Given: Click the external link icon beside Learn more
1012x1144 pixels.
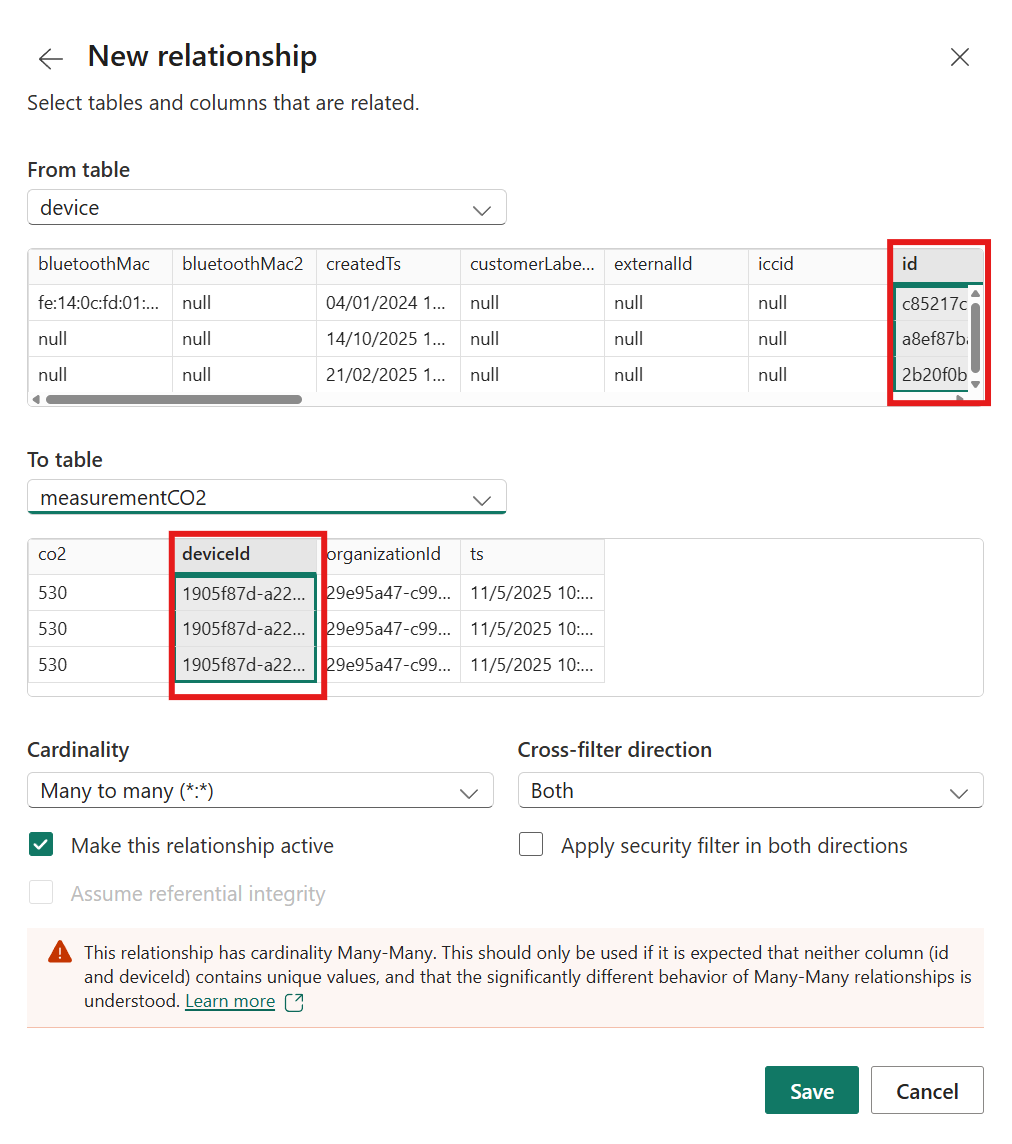Looking at the screenshot, I should pos(294,1002).
